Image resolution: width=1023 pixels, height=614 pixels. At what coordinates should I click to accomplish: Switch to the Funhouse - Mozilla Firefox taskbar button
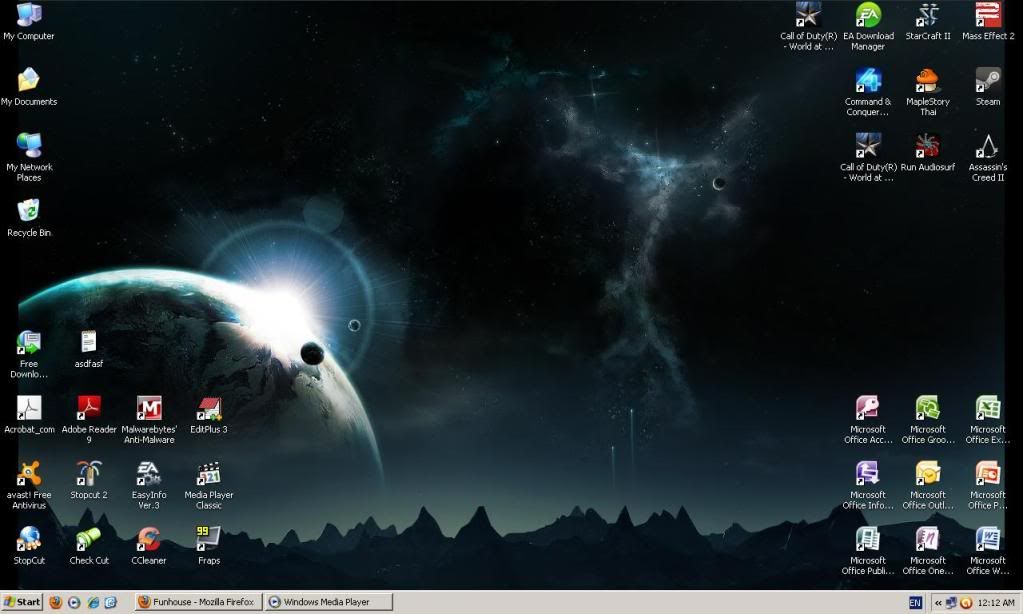(198, 602)
